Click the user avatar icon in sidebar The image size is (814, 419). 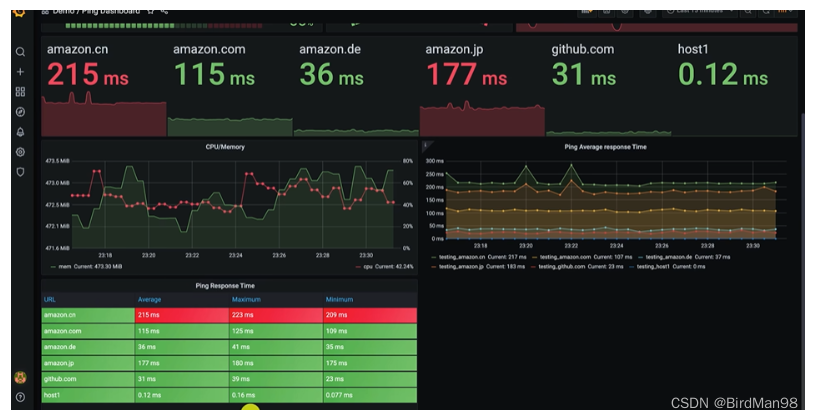(20, 377)
